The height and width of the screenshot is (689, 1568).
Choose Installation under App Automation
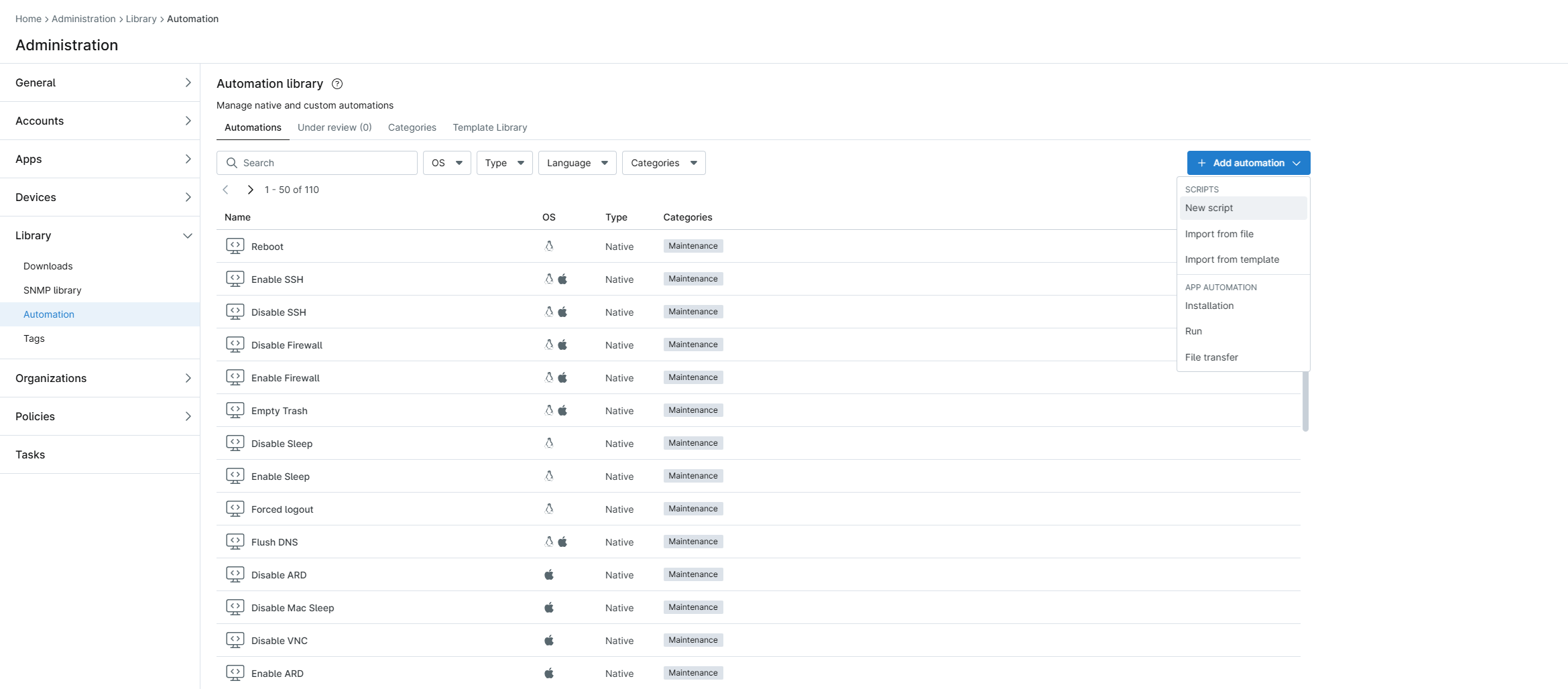(1244, 306)
